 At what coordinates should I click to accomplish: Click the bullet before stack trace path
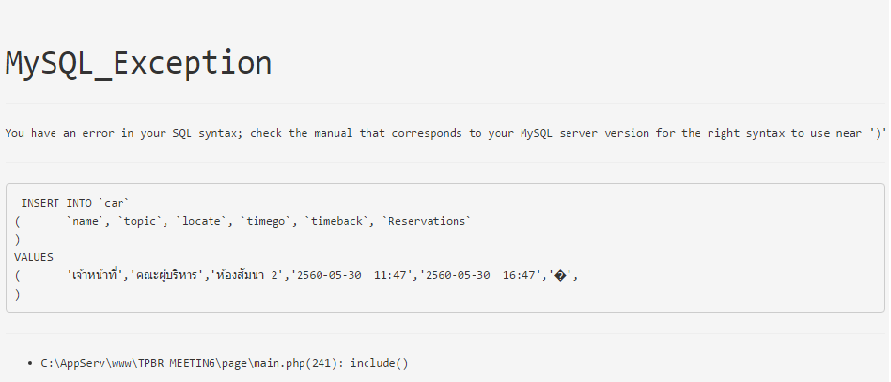coord(30,364)
